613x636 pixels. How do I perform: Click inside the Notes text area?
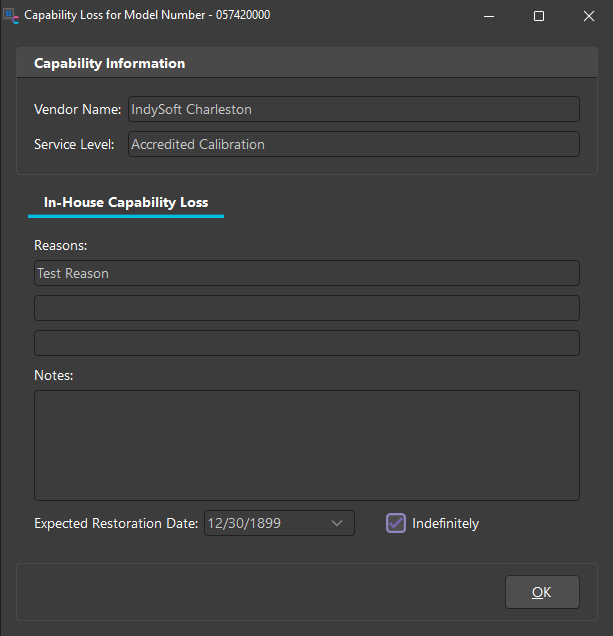306,445
